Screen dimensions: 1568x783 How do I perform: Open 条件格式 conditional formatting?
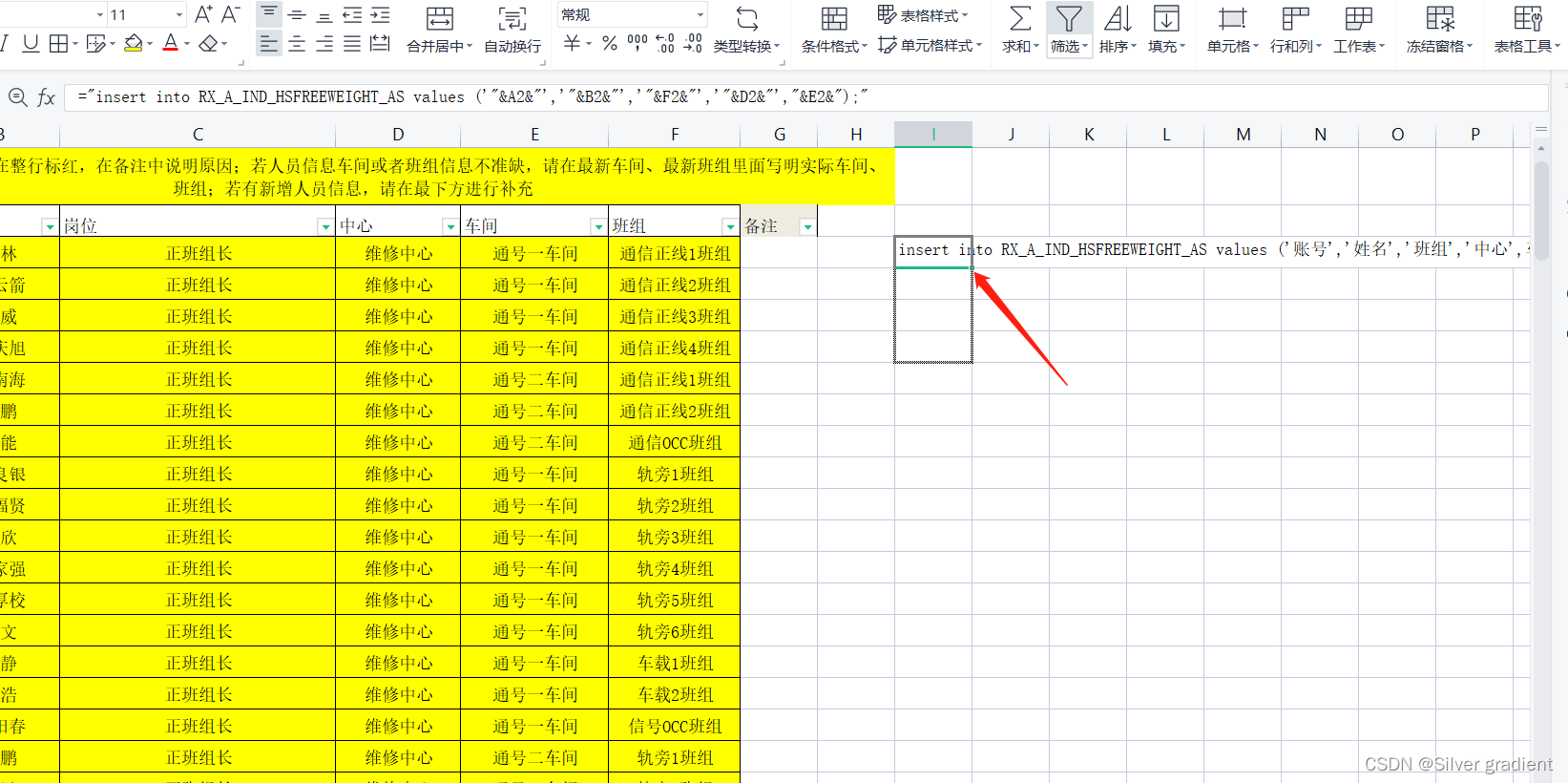pos(834,30)
